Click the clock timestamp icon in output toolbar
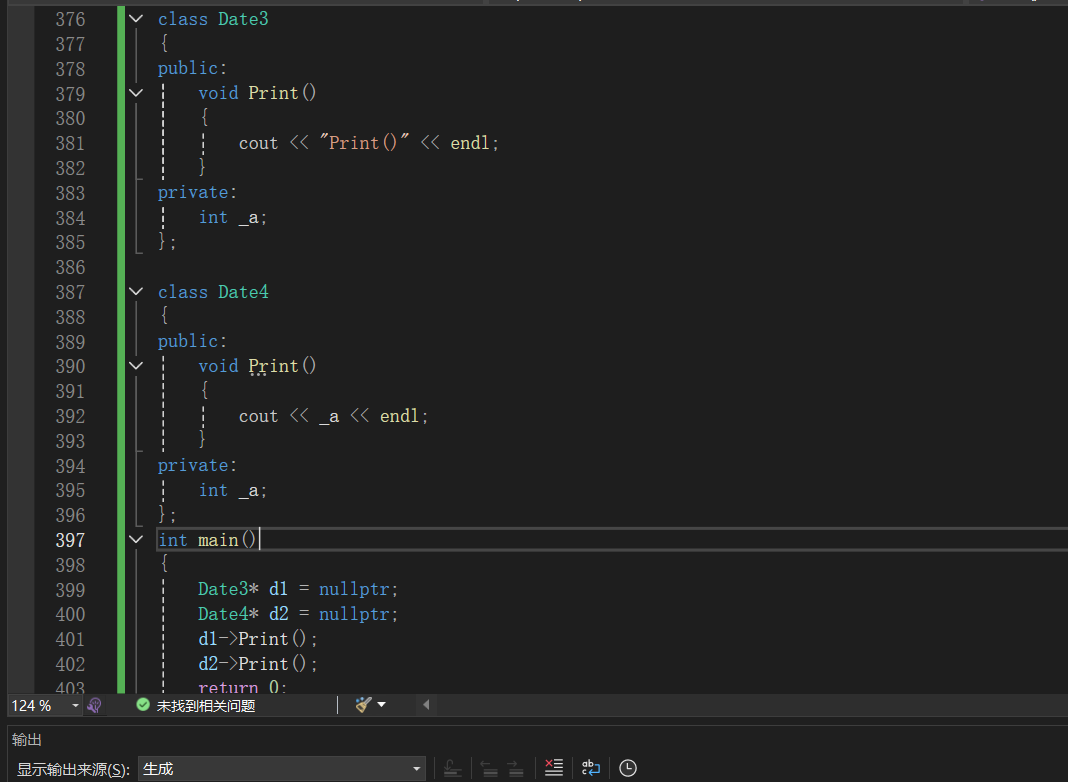This screenshot has width=1068, height=782. tap(628, 768)
